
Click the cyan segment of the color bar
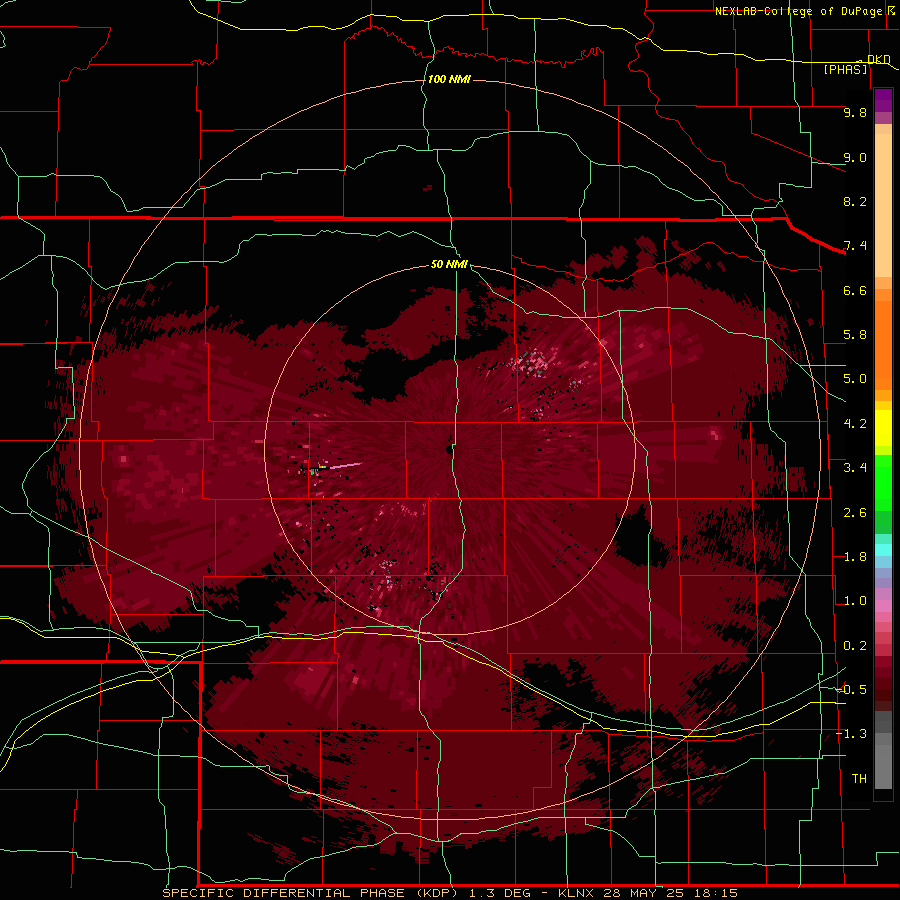pos(883,550)
